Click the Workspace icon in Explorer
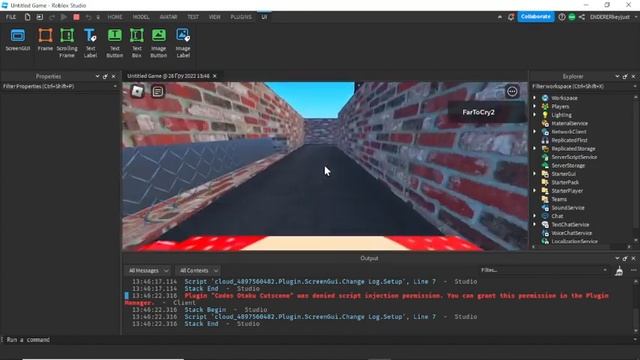Viewport: 640px width, 360px height. click(545, 98)
